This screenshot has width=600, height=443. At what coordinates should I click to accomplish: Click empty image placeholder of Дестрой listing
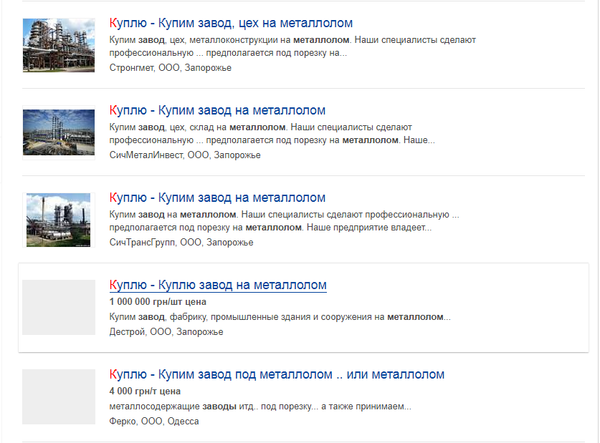click(59, 307)
